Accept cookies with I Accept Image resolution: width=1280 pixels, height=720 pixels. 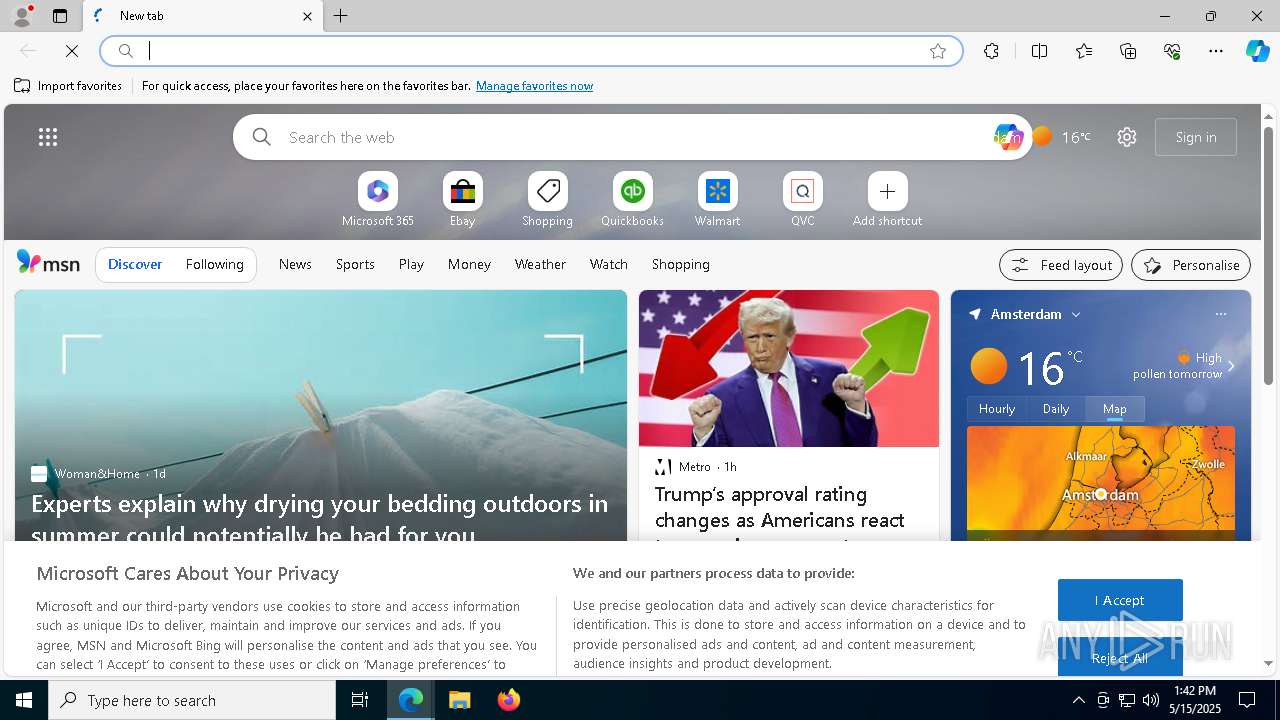[x=1120, y=600]
